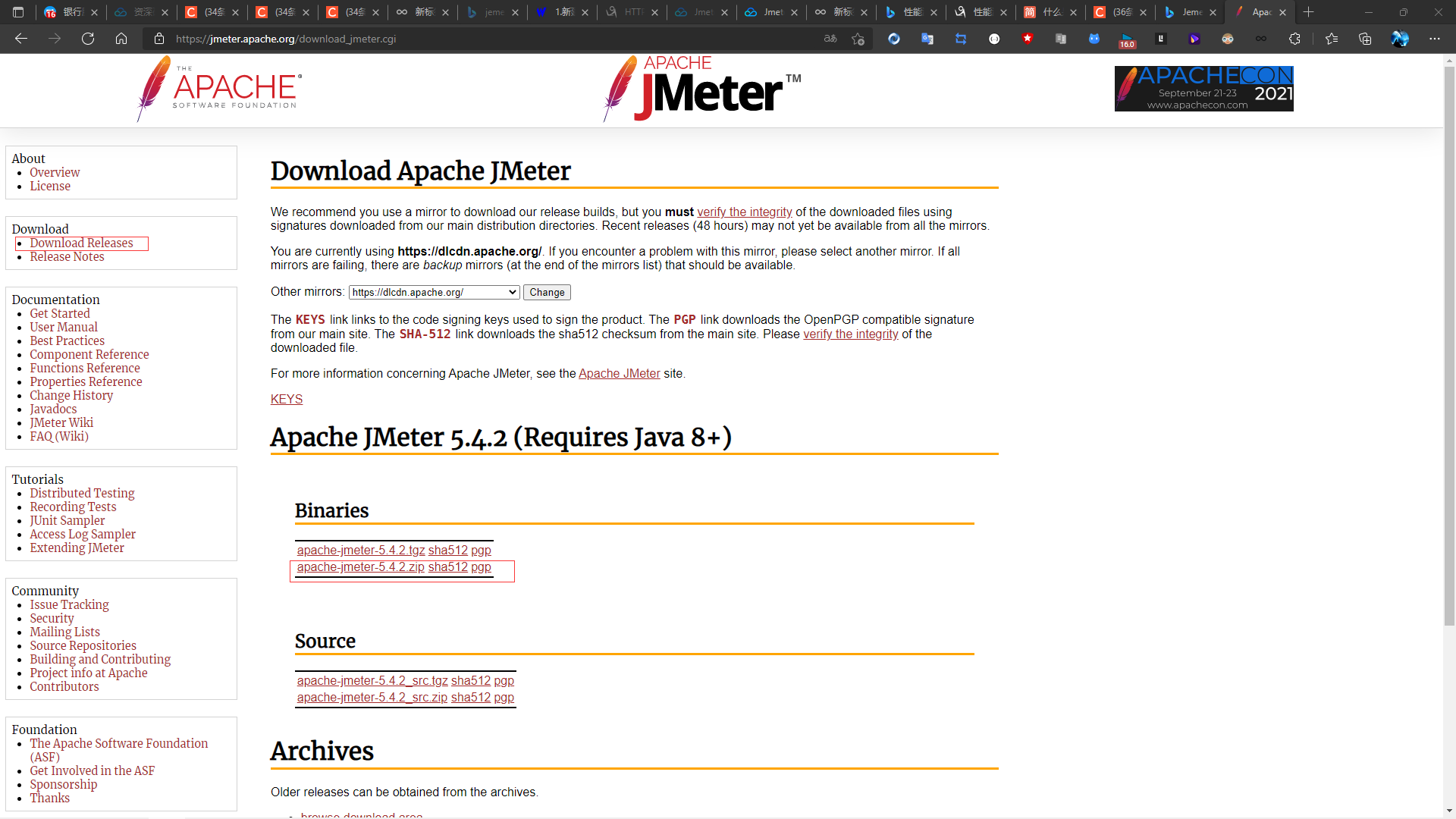Screen dimensions: 1456x819
Task: Open the Favorites list icon
Action: 1332,39
